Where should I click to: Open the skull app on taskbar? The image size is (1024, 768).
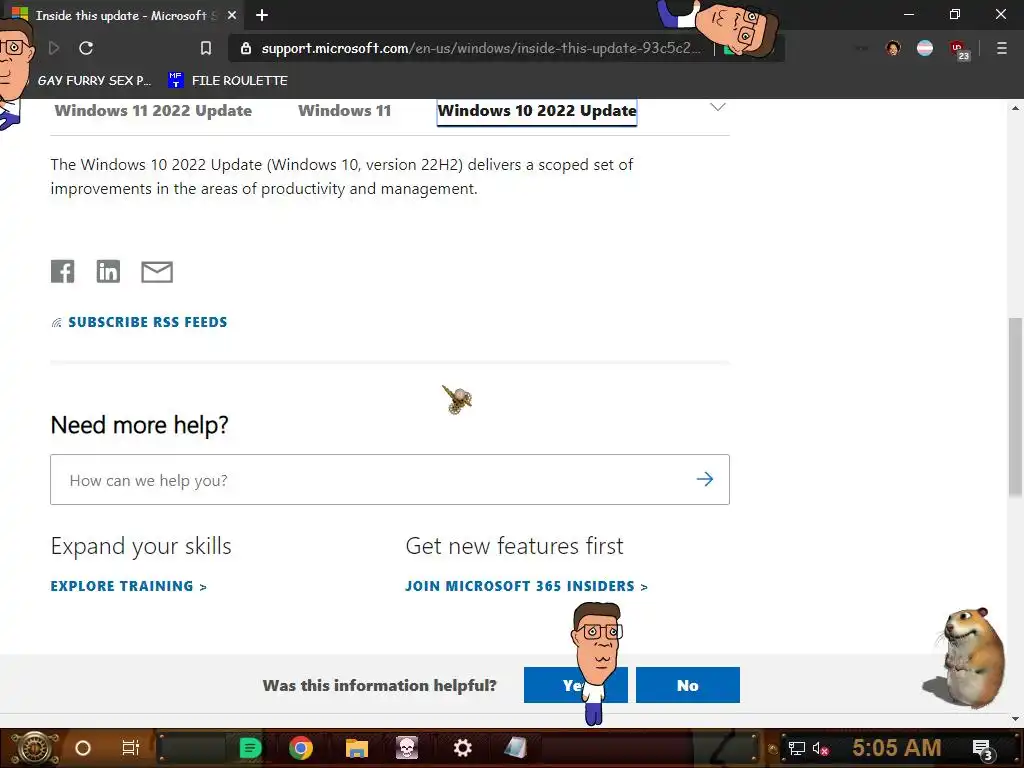[x=407, y=748]
